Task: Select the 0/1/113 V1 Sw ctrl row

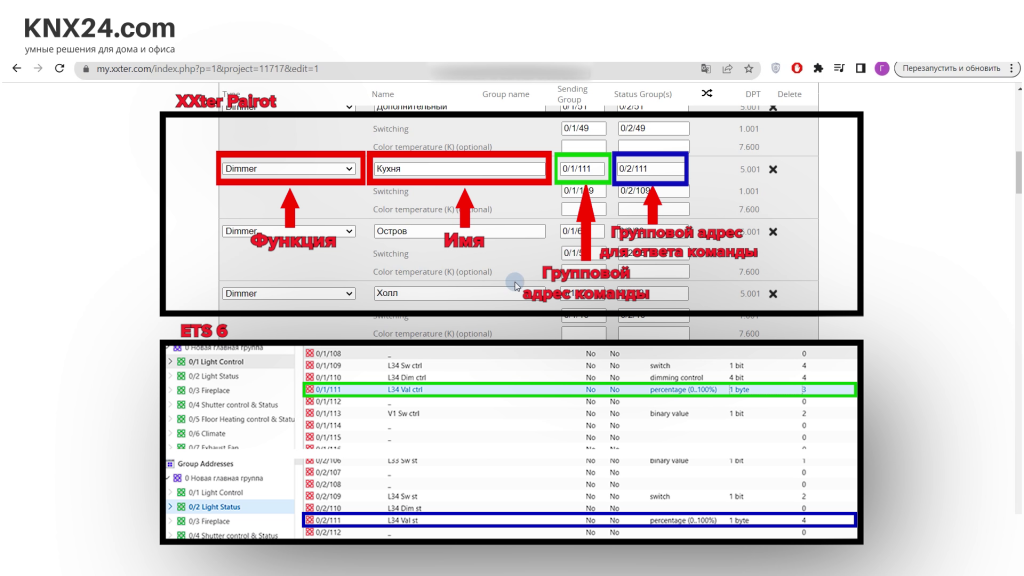Action: point(579,413)
